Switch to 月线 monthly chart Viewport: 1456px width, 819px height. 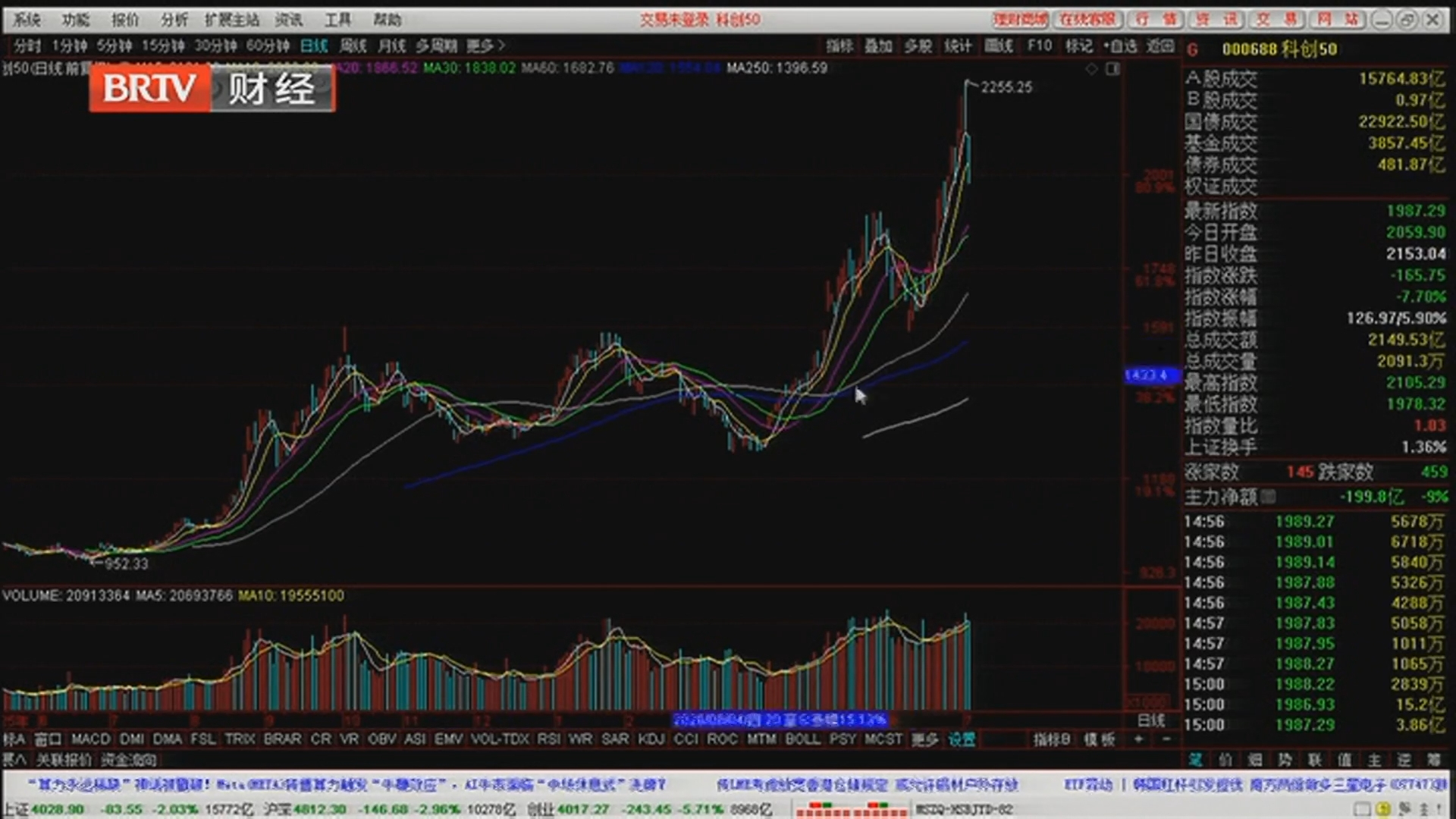point(391,46)
